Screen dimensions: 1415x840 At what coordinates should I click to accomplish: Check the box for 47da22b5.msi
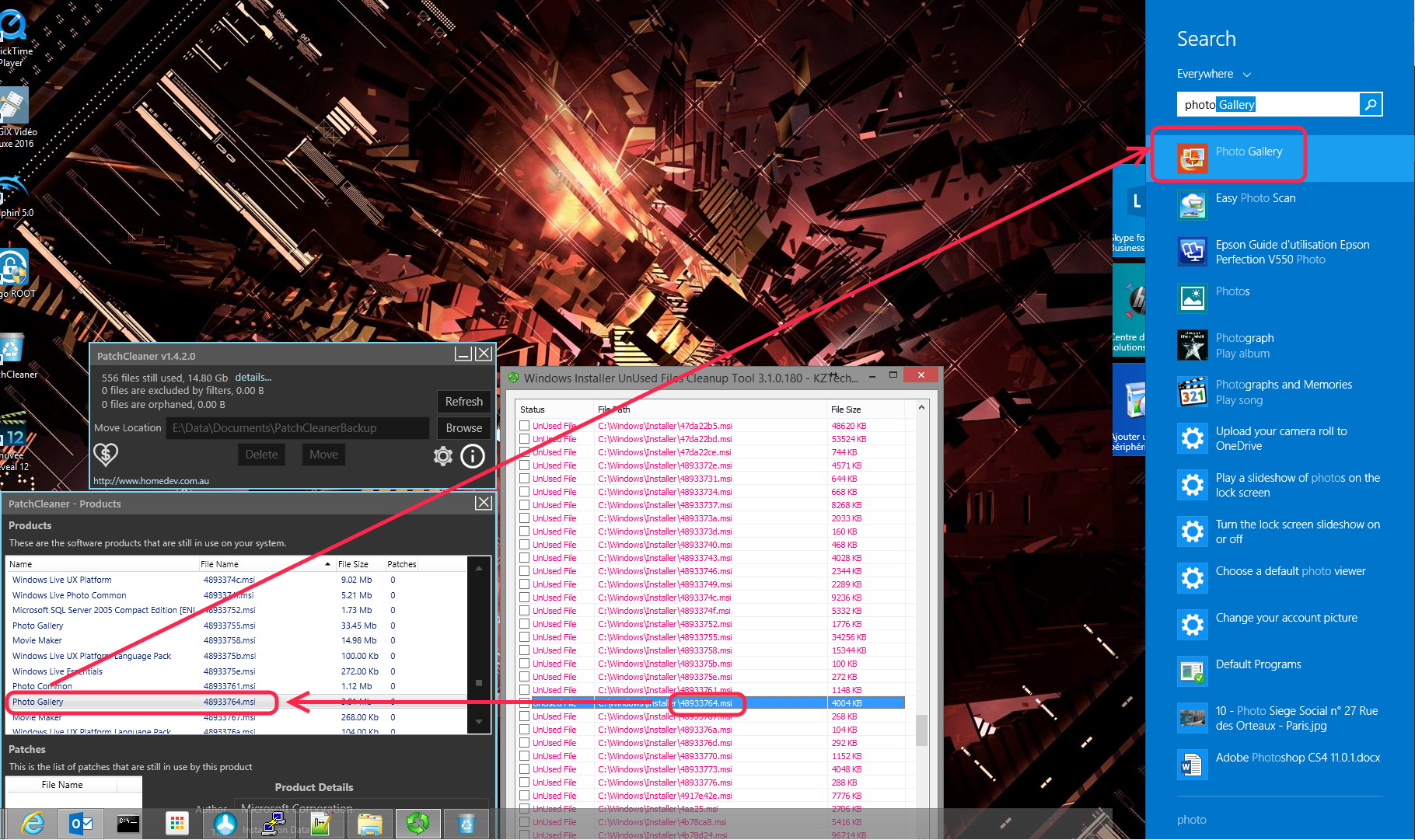[x=525, y=426]
